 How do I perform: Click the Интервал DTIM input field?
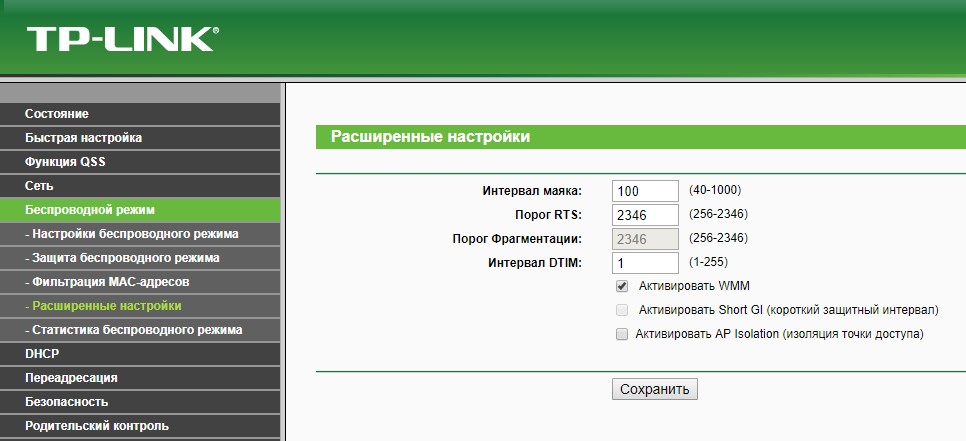click(x=645, y=263)
